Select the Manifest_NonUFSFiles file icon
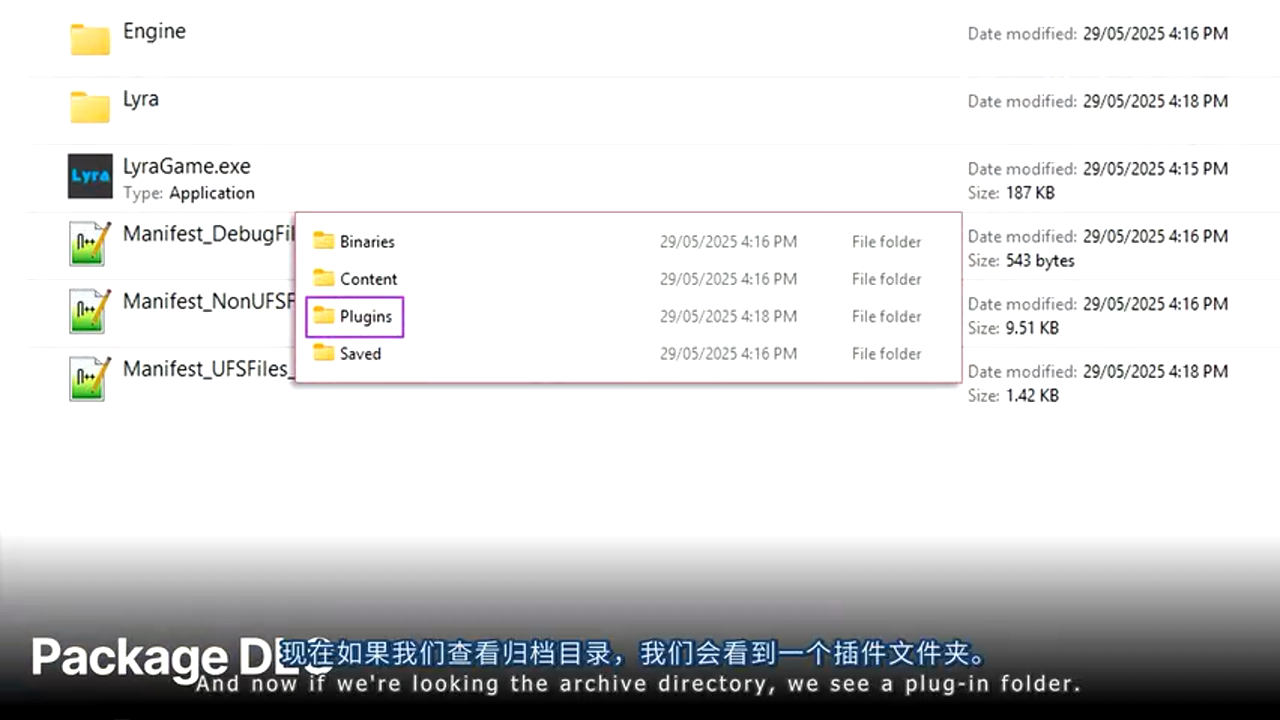Screen dimensions: 1280x720 pos(90,311)
